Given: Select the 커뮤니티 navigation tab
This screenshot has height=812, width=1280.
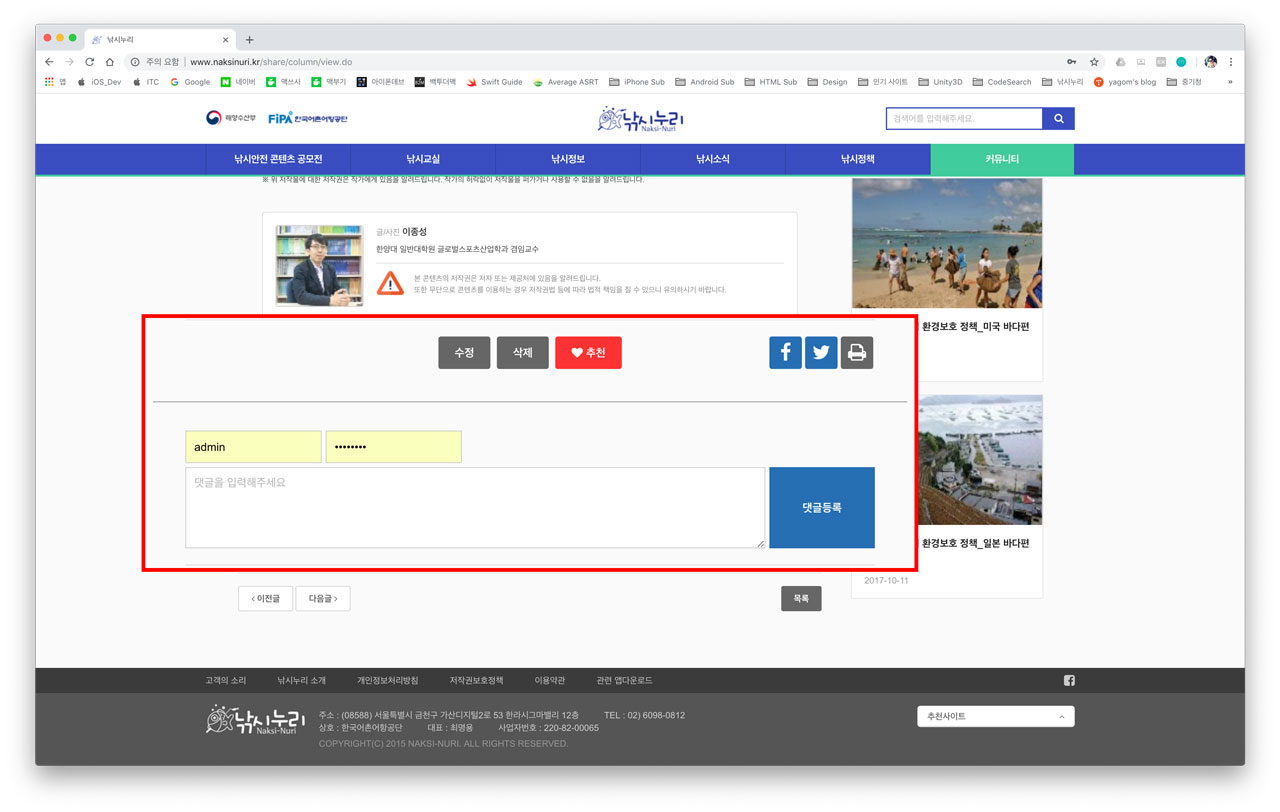Looking at the screenshot, I should click(x=1001, y=159).
